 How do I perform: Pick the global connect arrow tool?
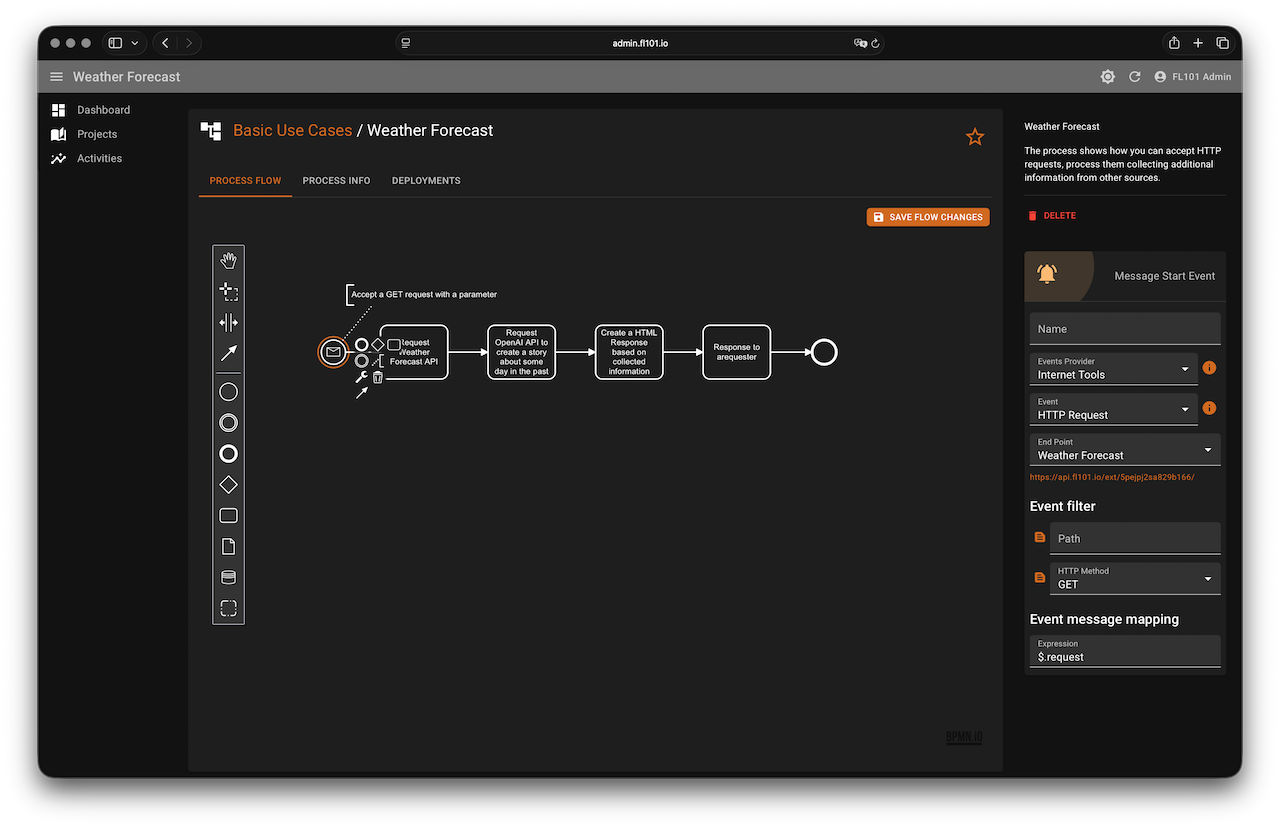click(x=228, y=353)
